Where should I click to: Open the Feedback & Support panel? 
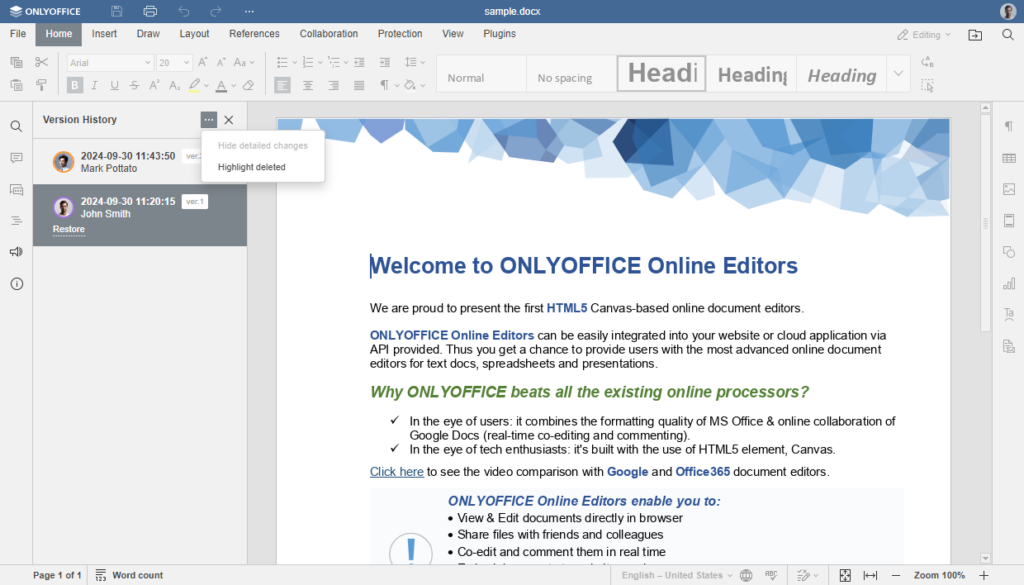tap(17, 252)
